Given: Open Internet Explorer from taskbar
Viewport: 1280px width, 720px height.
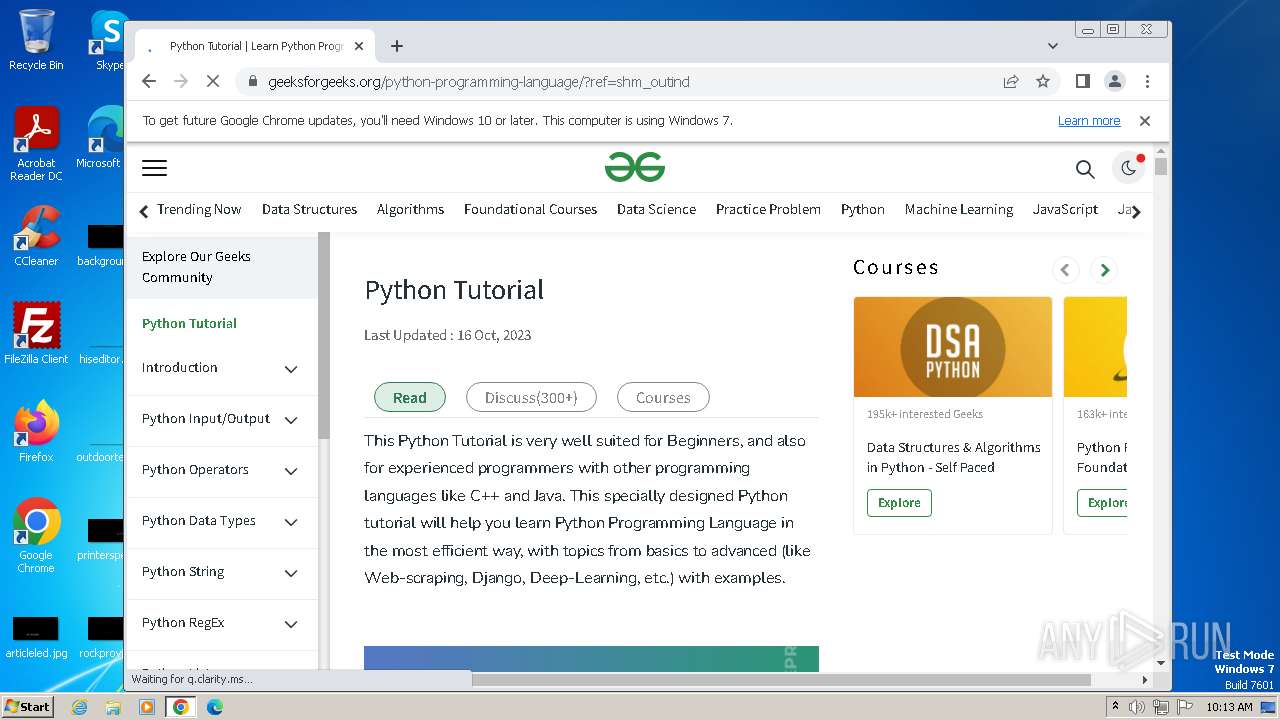Looking at the screenshot, I should click(x=79, y=707).
